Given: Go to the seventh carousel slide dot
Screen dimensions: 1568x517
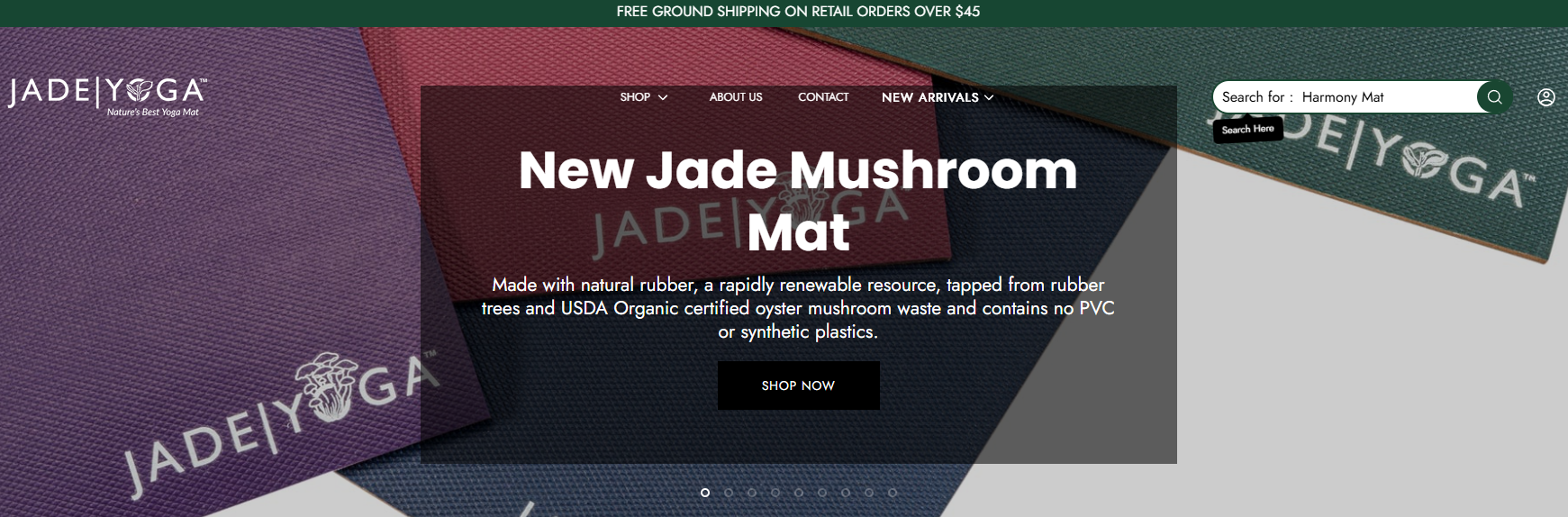Looking at the screenshot, I should coord(846,493).
